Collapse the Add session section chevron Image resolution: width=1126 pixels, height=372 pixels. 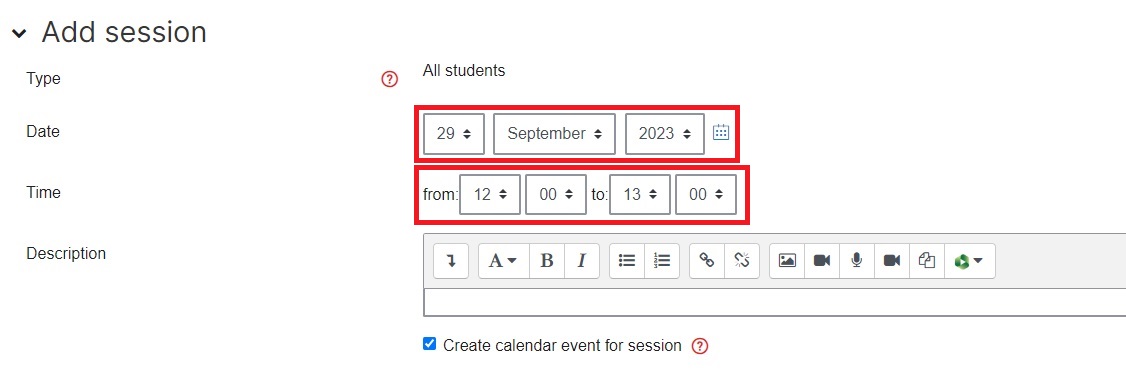coord(19,33)
